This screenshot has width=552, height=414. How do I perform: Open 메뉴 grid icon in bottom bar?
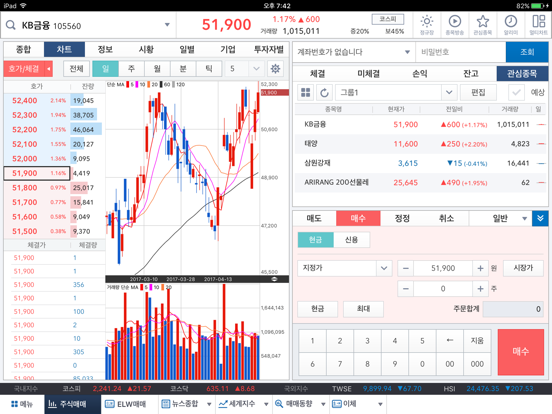[x=22, y=404]
